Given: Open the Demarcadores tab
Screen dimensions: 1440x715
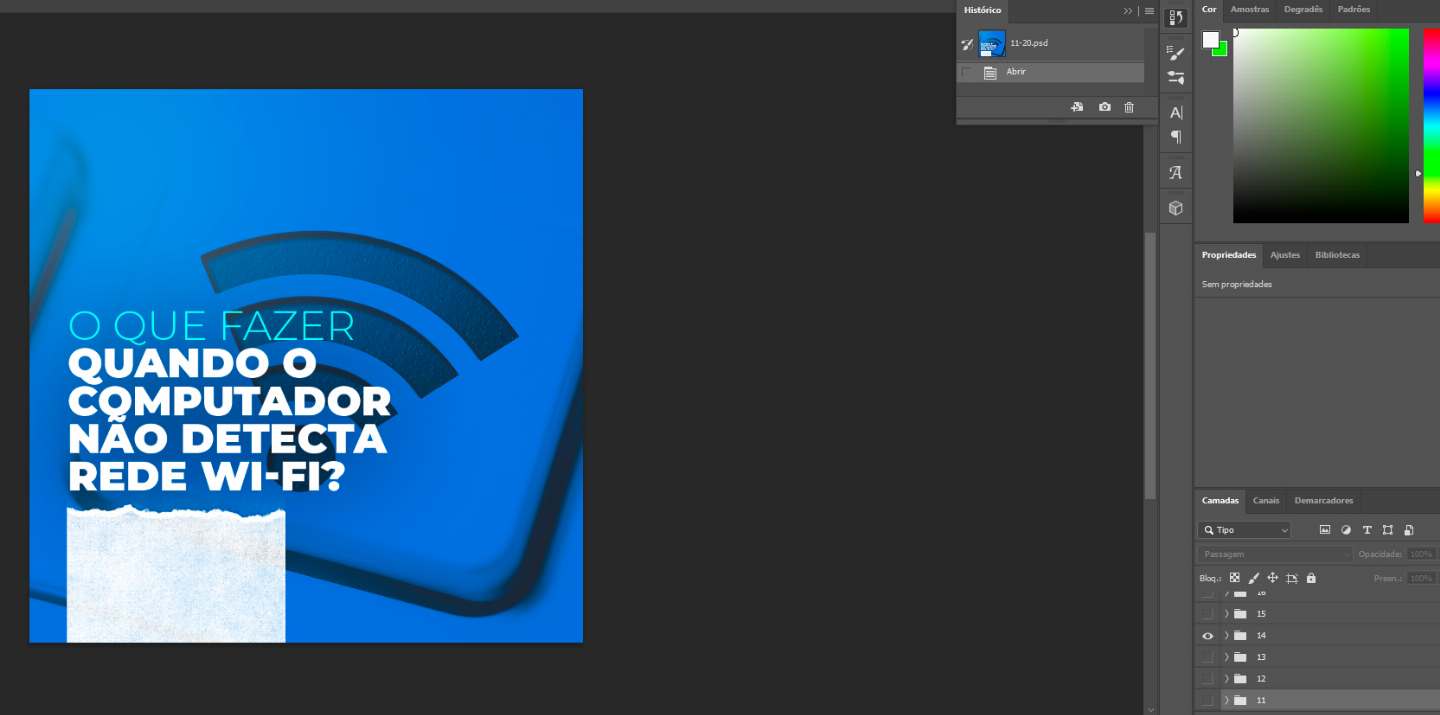Looking at the screenshot, I should click(1324, 500).
